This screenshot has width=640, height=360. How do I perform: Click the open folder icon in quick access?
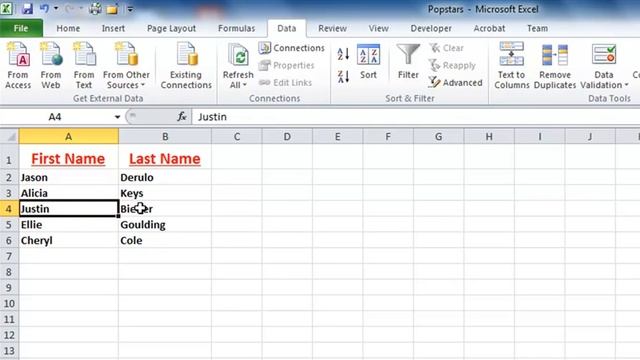coord(112,8)
